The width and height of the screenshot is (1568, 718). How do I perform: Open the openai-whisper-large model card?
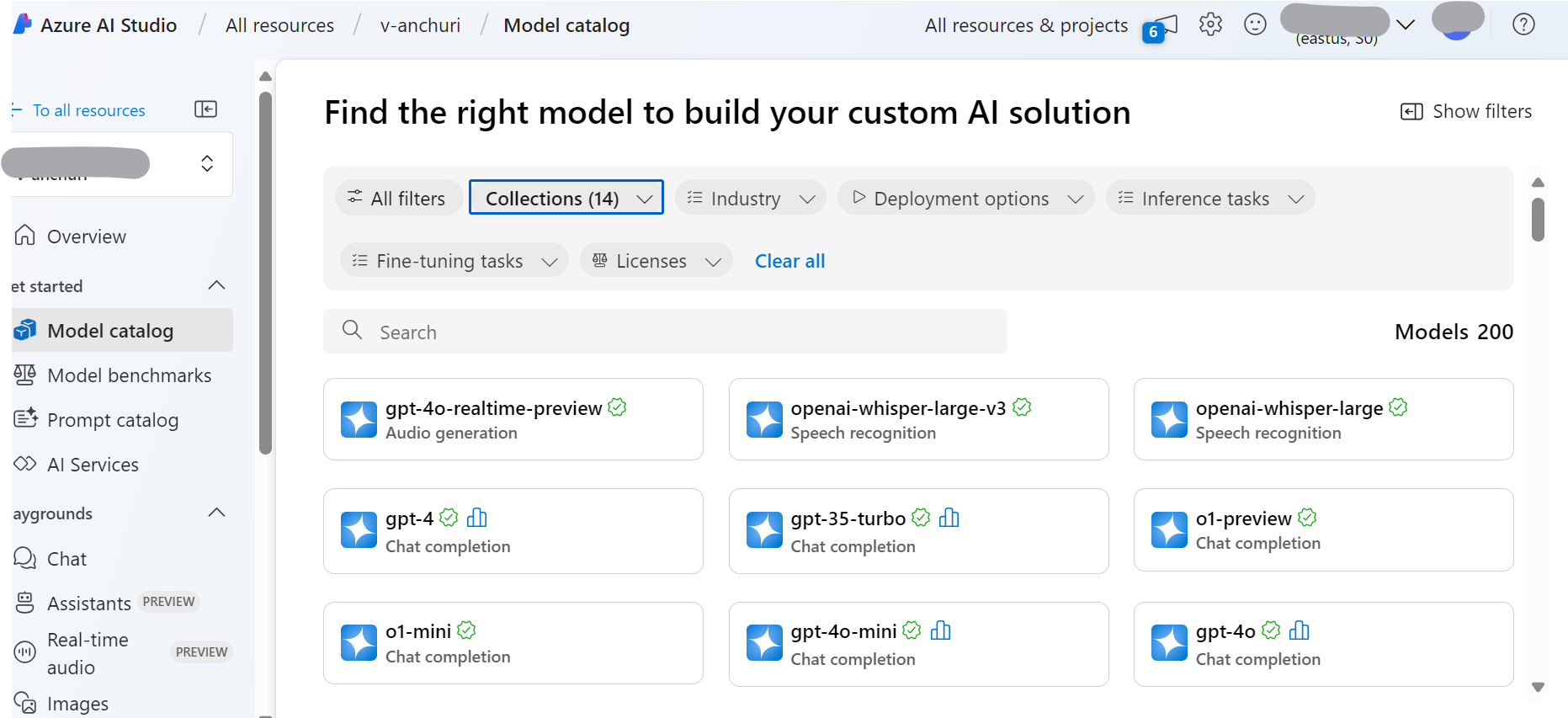tap(1323, 419)
